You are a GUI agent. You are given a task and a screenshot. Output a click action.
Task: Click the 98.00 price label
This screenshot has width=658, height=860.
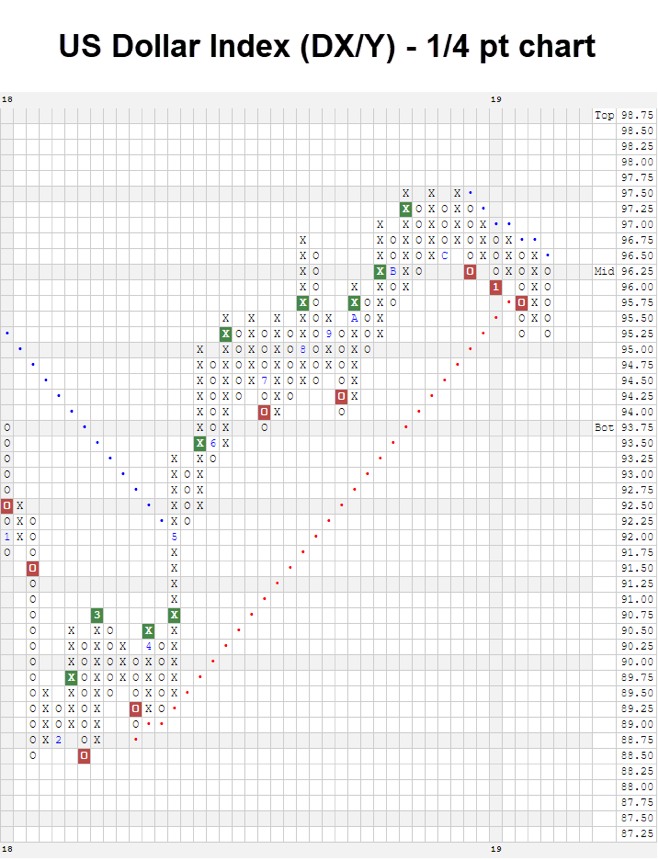[x=637, y=162]
